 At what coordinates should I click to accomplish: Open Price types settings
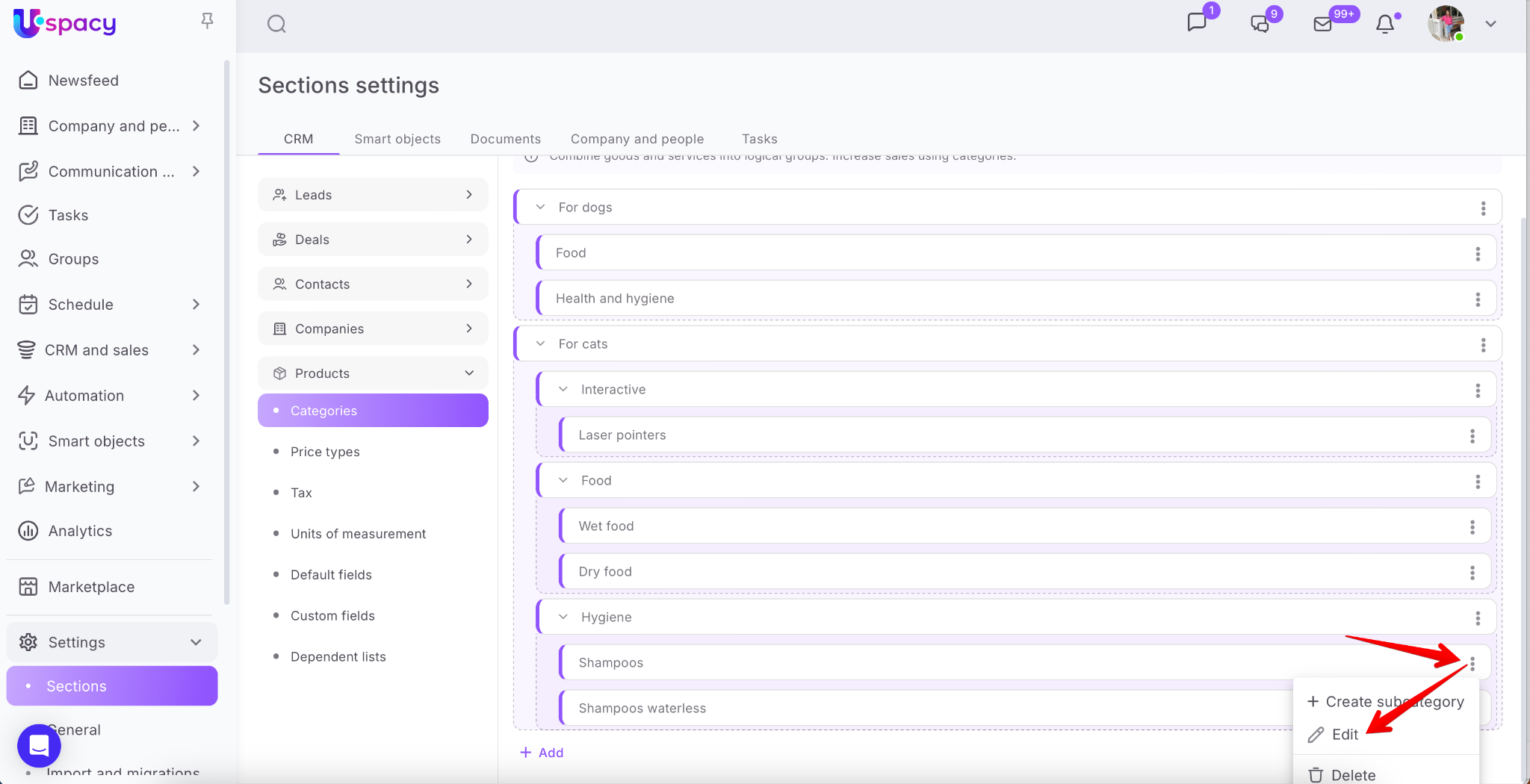point(325,452)
